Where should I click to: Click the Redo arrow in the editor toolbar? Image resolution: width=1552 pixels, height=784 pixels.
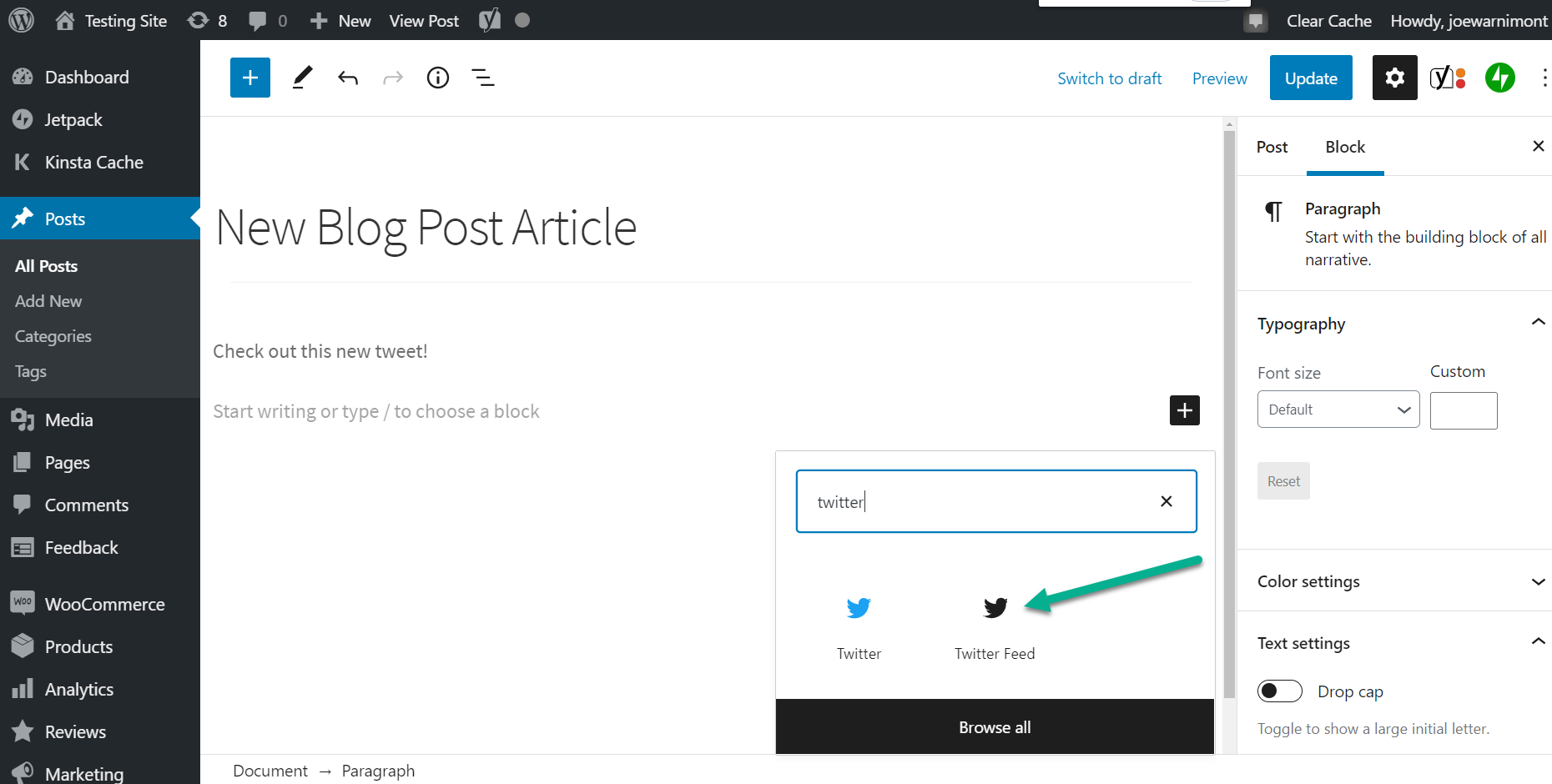pyautogui.click(x=393, y=77)
